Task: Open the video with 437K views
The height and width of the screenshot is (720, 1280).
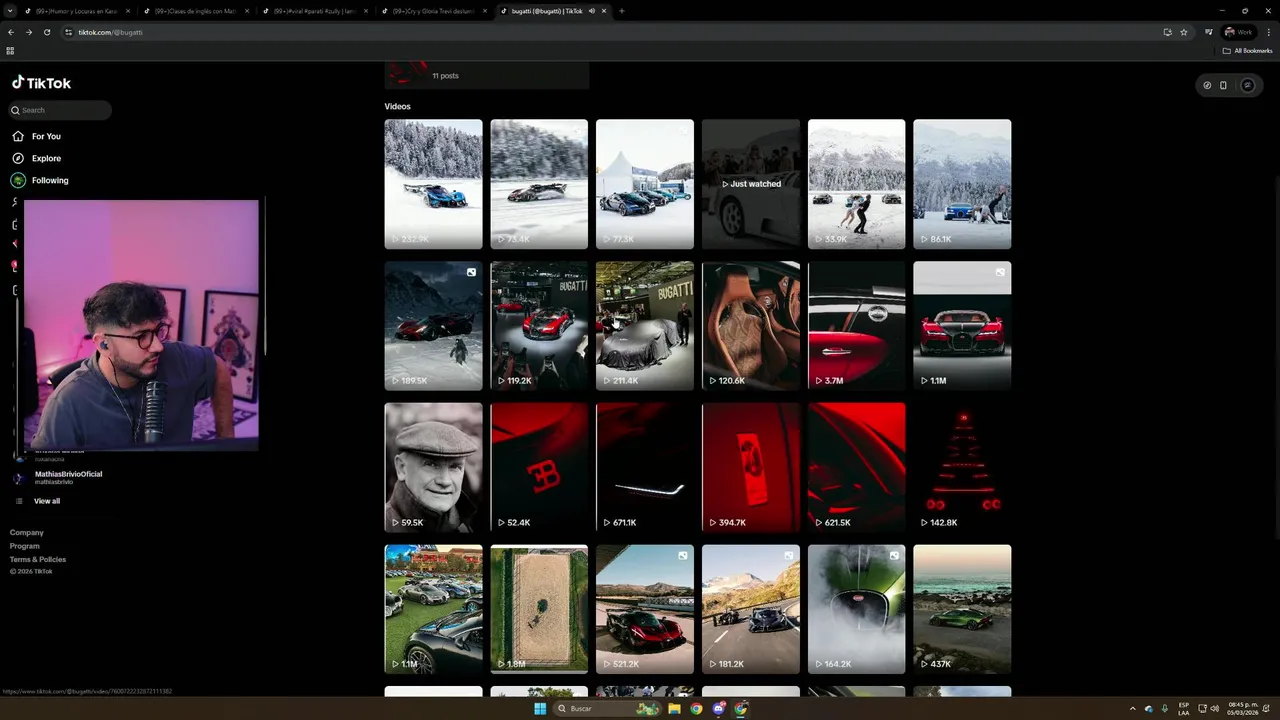Action: [962, 609]
